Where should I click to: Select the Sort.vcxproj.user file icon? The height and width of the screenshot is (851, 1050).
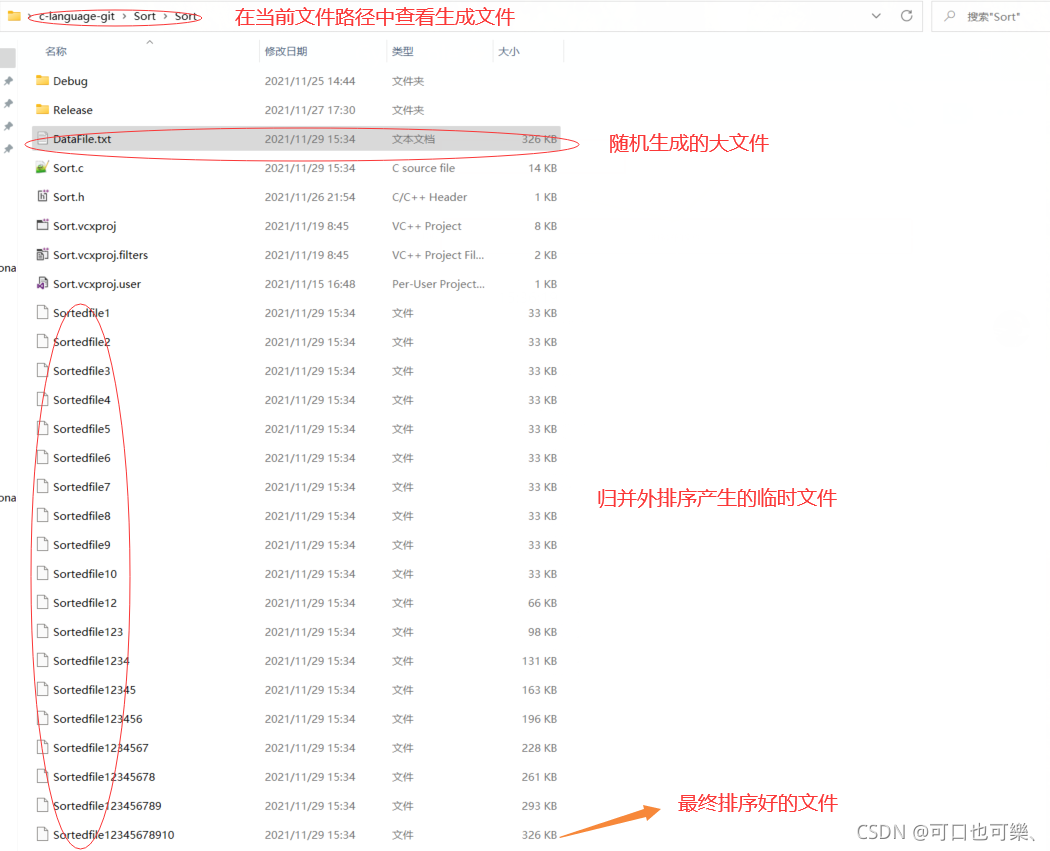pos(42,283)
